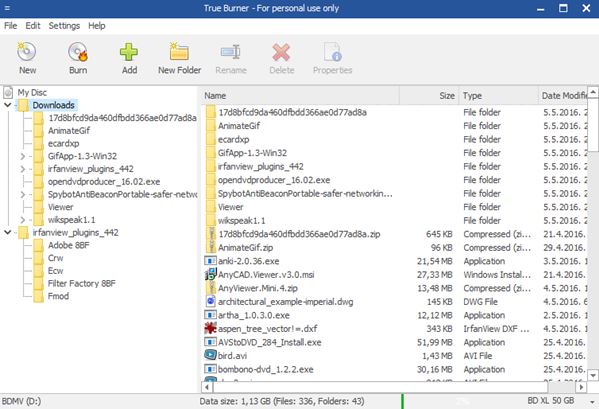Click the red Delete toolbar icon

coord(281,52)
